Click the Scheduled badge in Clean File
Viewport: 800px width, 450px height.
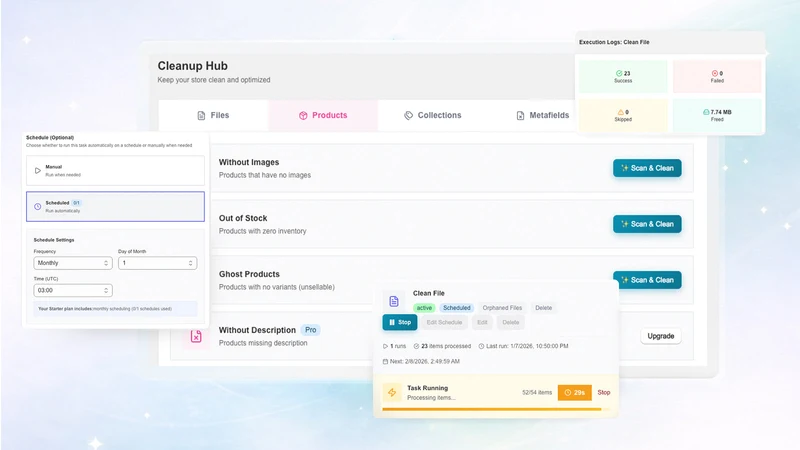(x=457, y=308)
